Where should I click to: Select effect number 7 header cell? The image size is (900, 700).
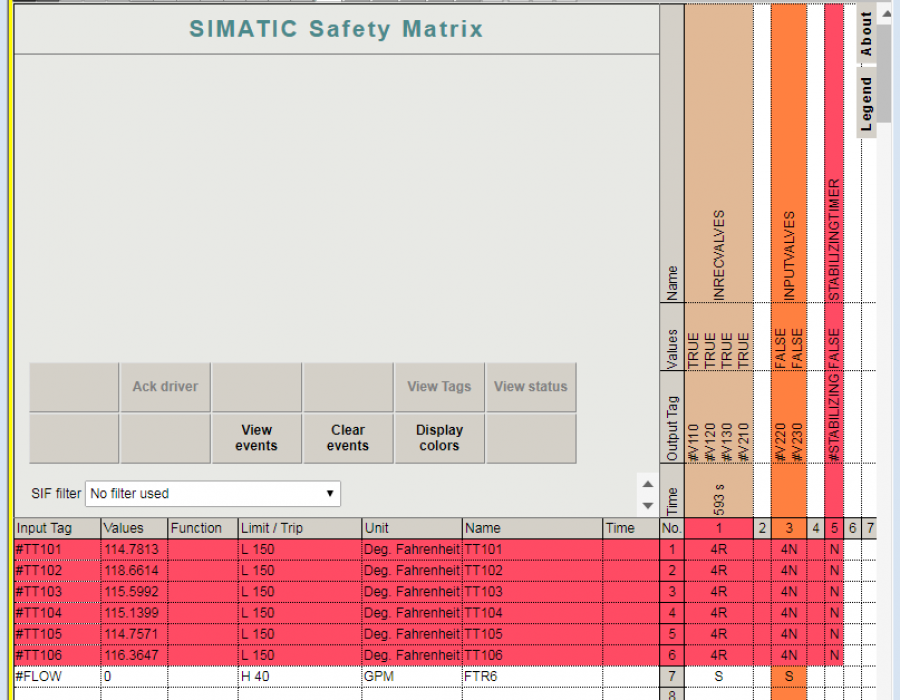point(870,528)
